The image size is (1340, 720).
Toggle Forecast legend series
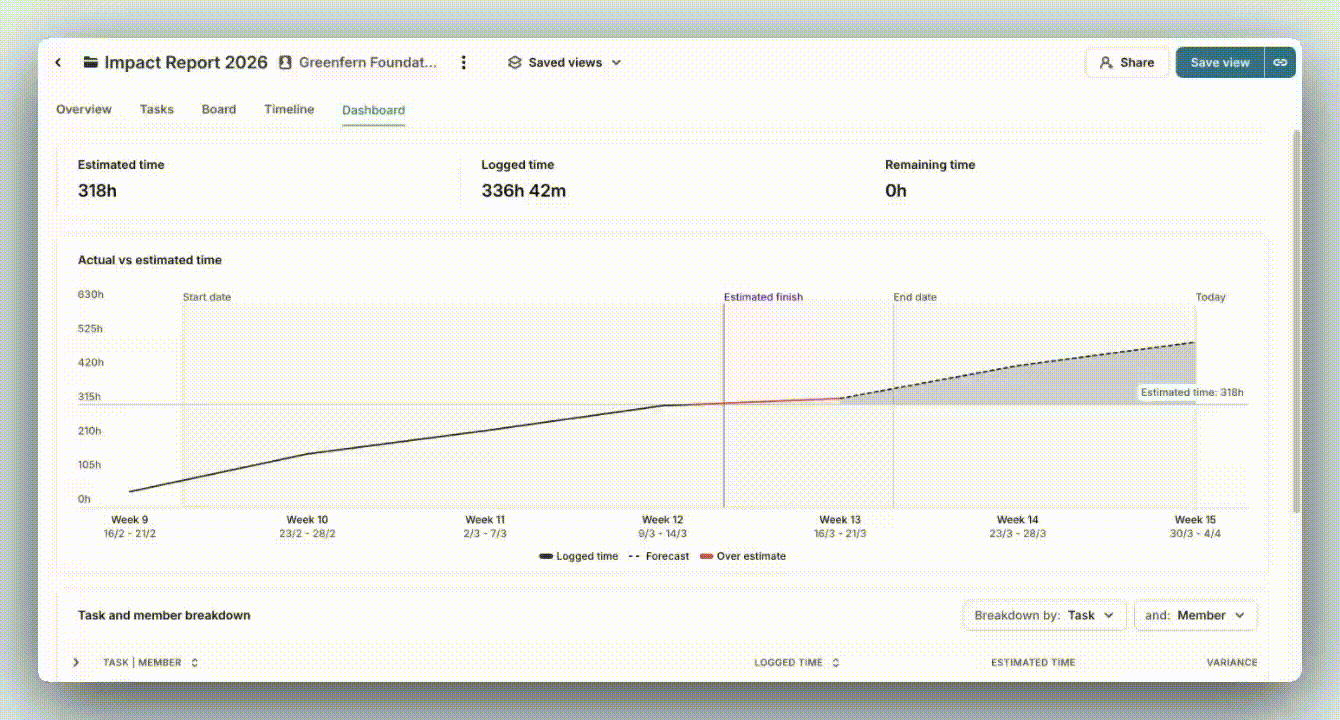pyautogui.click(x=658, y=556)
